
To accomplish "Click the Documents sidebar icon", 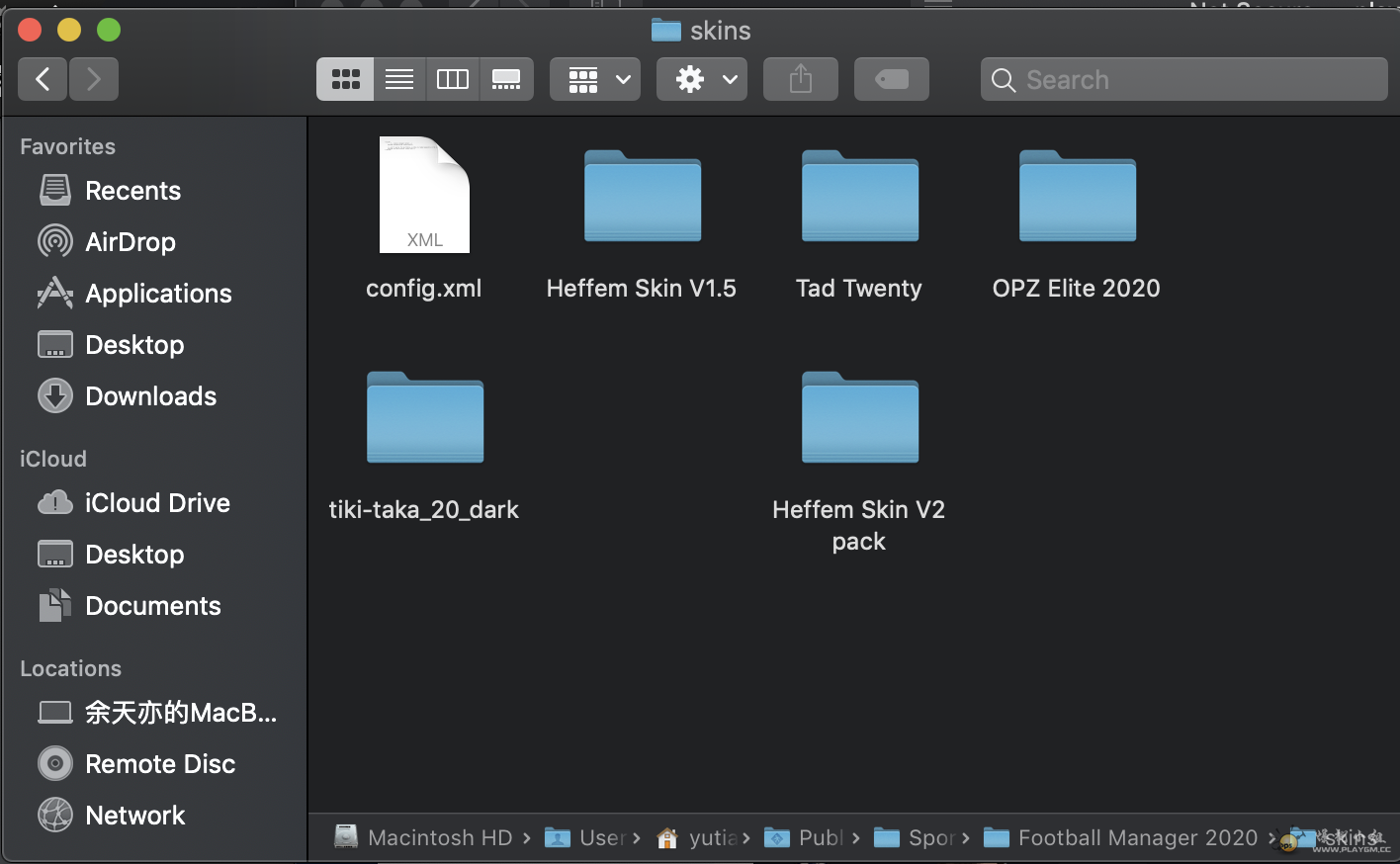I will point(55,605).
